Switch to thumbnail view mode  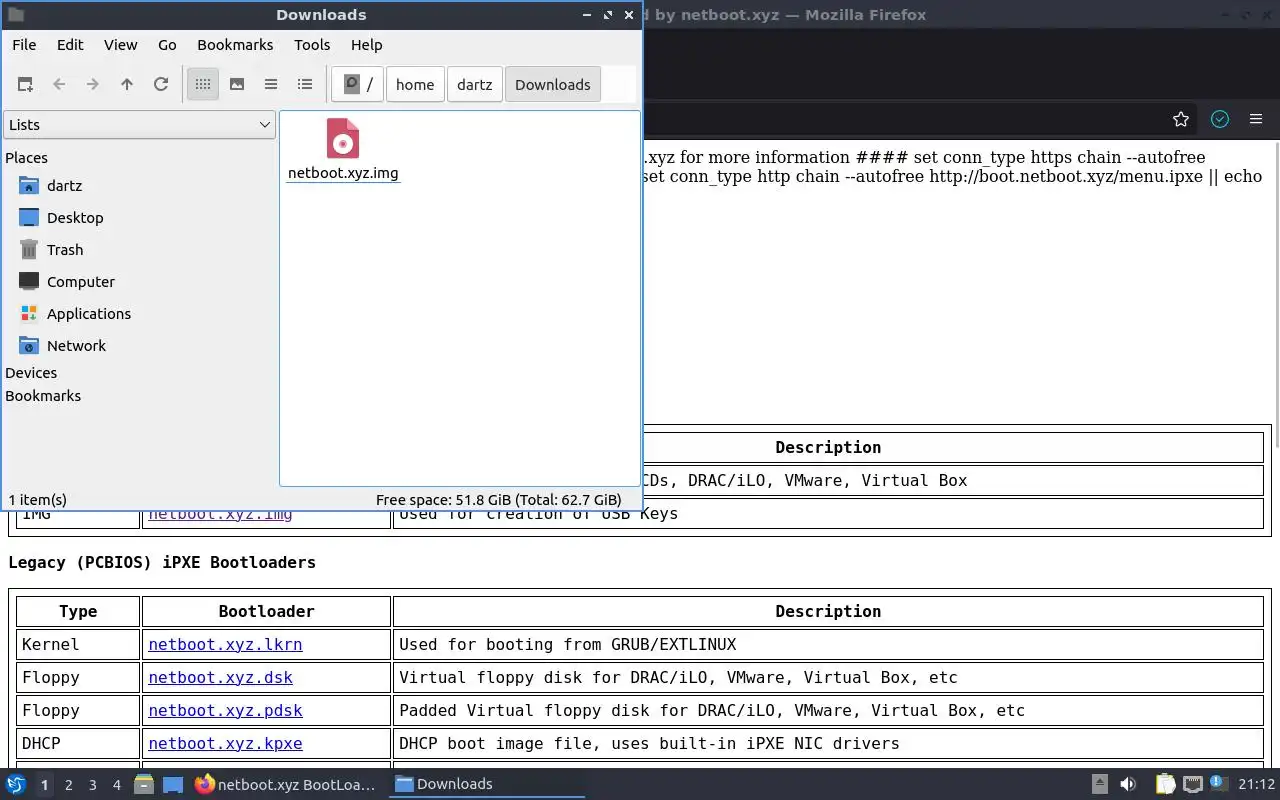(x=237, y=85)
